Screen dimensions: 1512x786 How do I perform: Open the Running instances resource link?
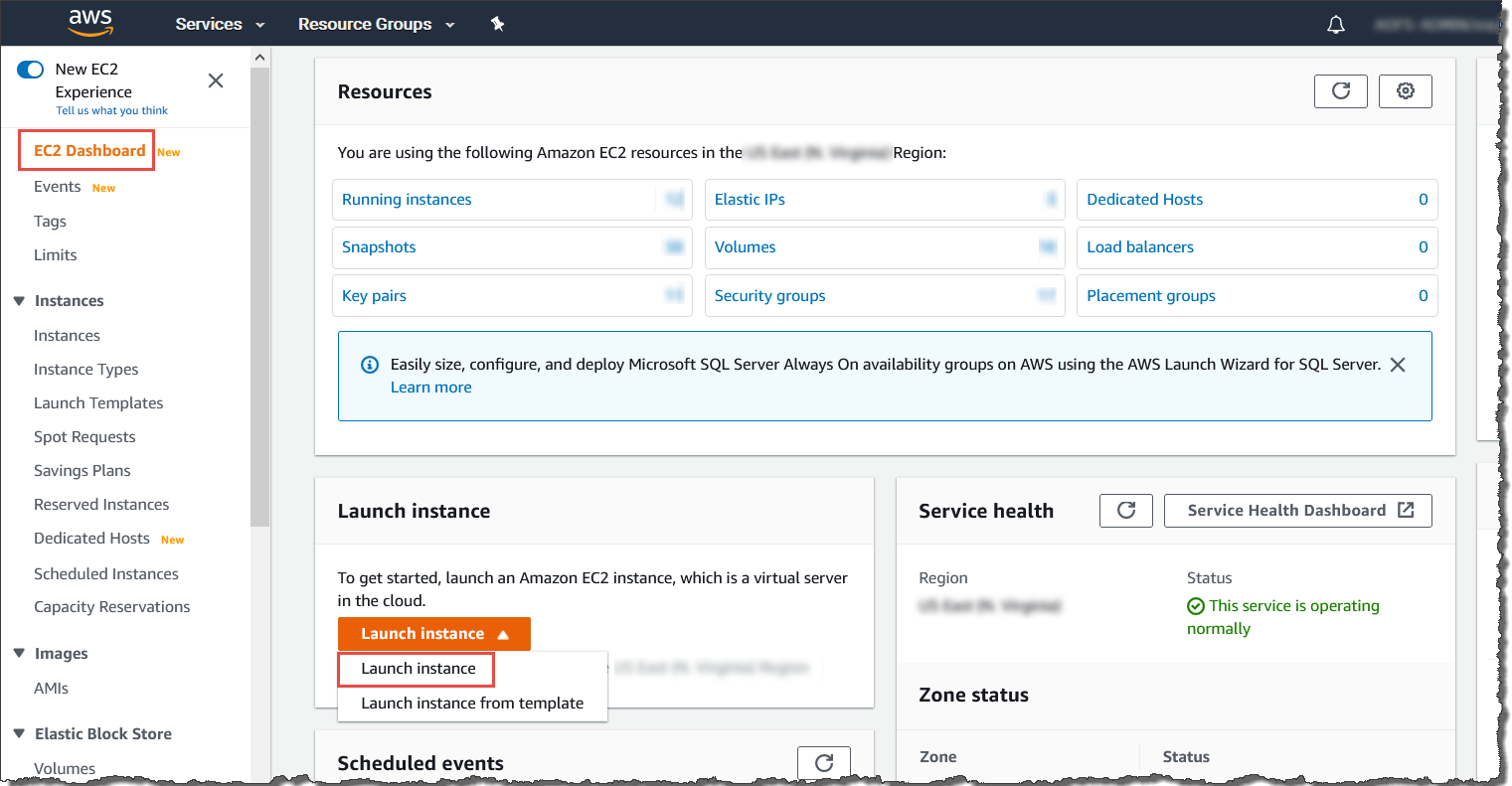407,200
